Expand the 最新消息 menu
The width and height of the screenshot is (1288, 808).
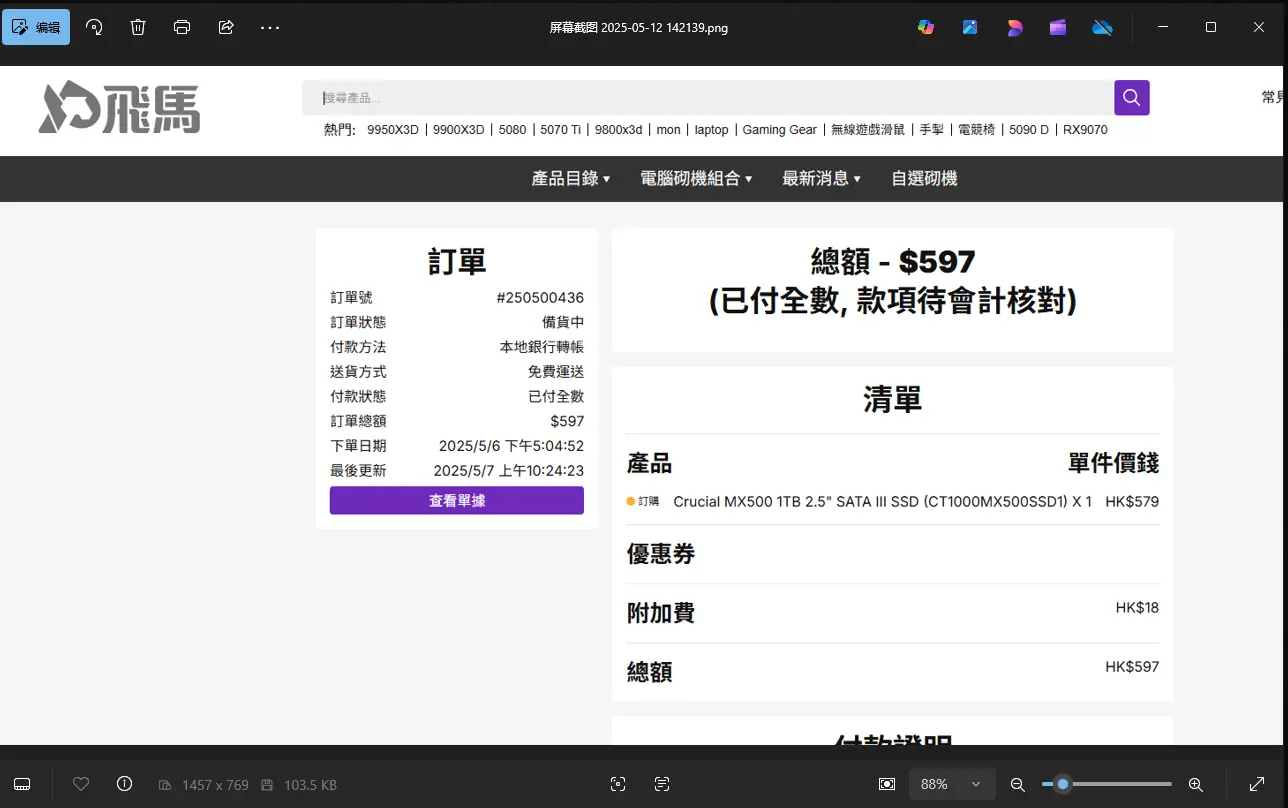pyautogui.click(x=822, y=178)
